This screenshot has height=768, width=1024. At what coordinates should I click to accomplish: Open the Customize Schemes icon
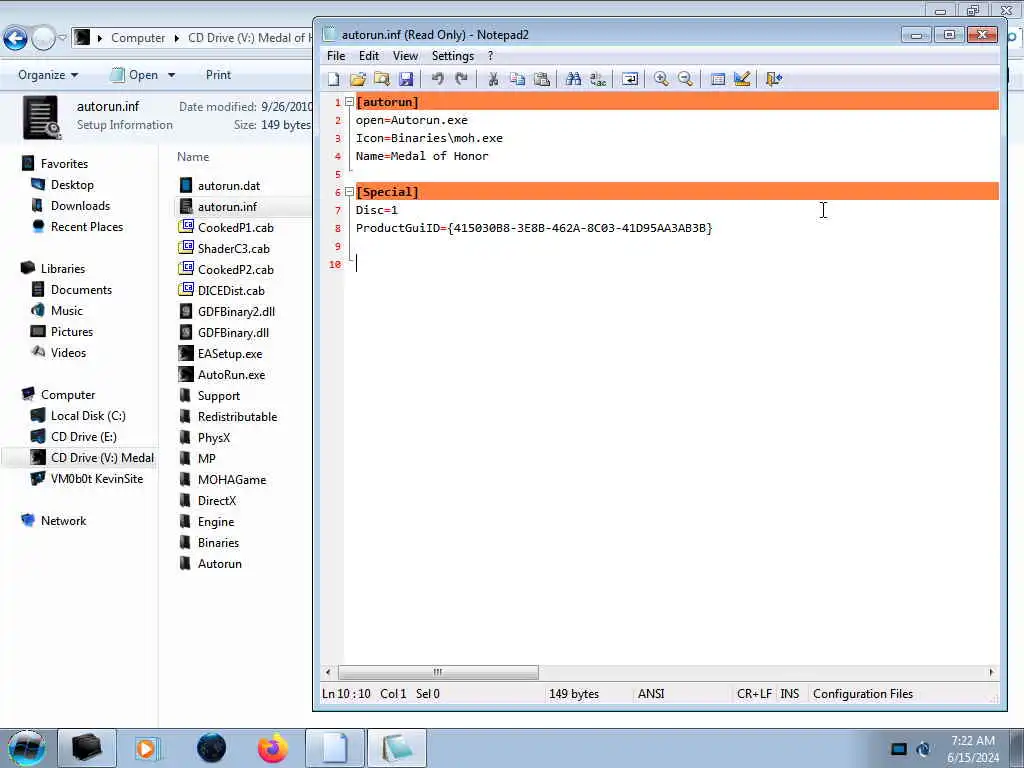(x=742, y=80)
